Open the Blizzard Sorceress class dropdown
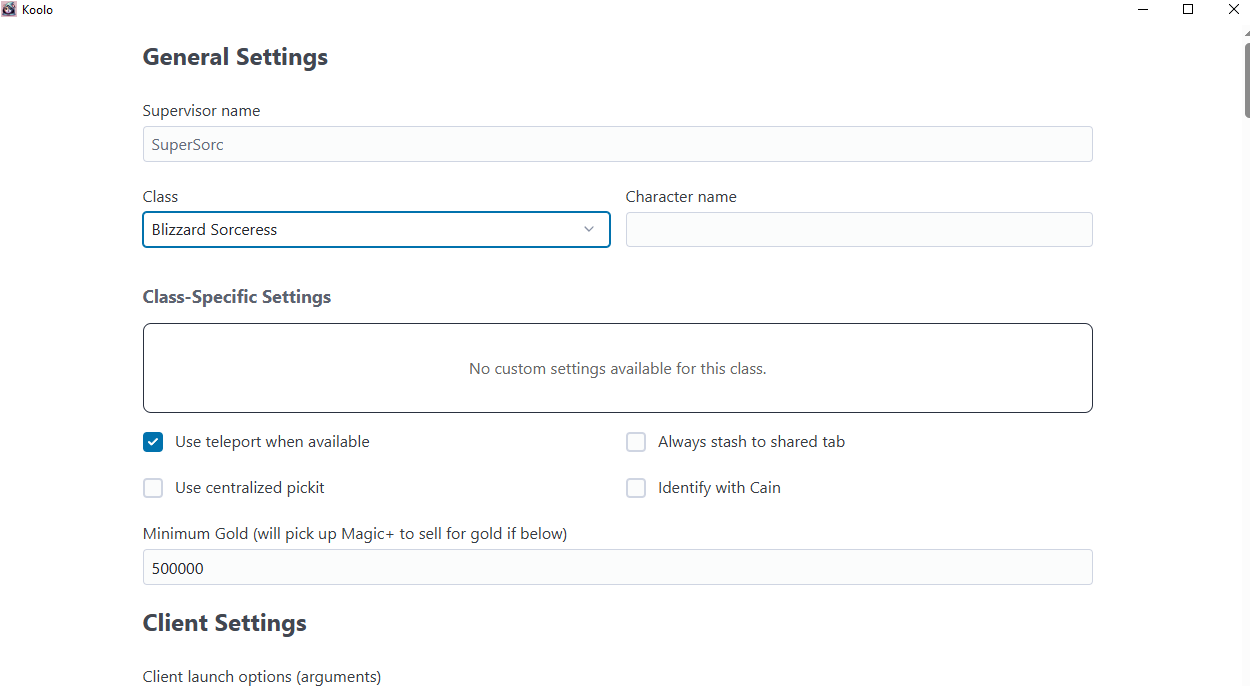 [x=376, y=229]
